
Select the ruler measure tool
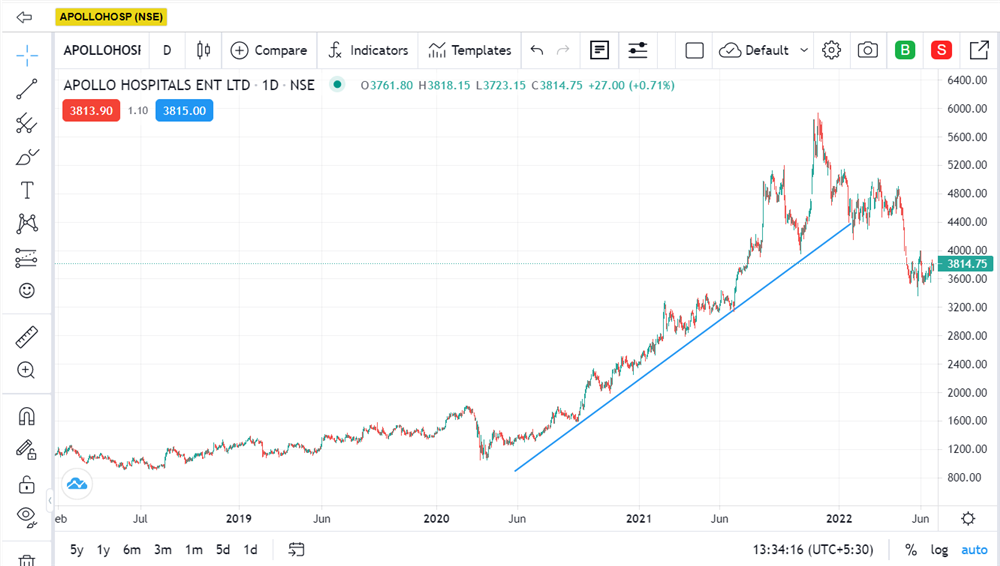coord(27,337)
